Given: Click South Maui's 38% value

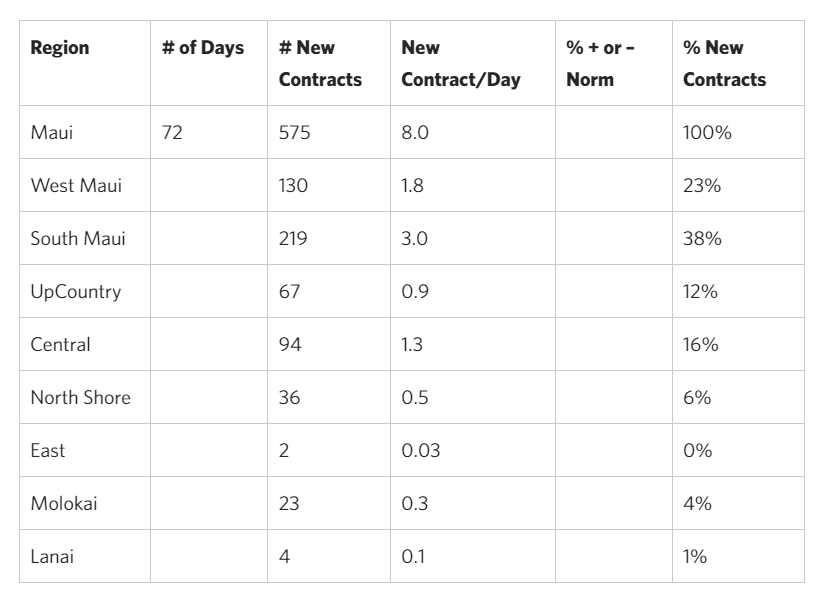Looking at the screenshot, I should 702,238.
